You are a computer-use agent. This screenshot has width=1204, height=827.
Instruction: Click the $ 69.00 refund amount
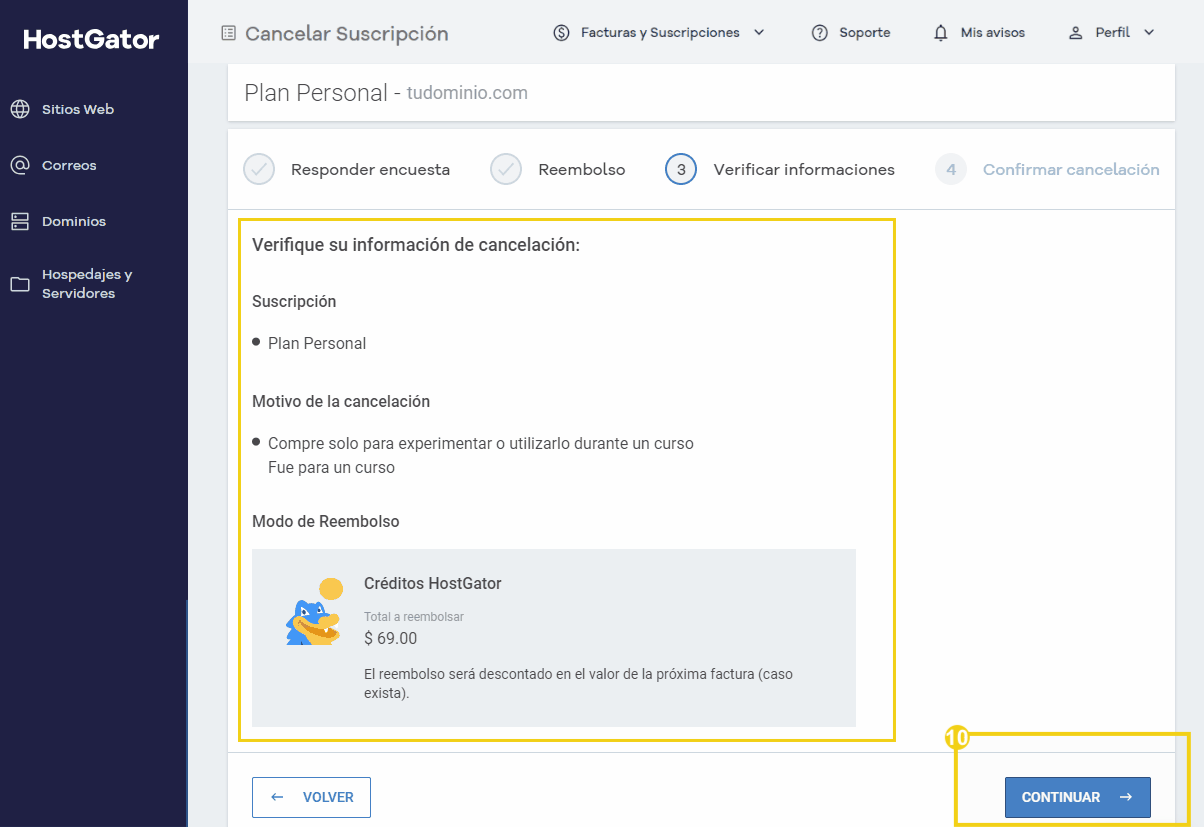tap(391, 638)
